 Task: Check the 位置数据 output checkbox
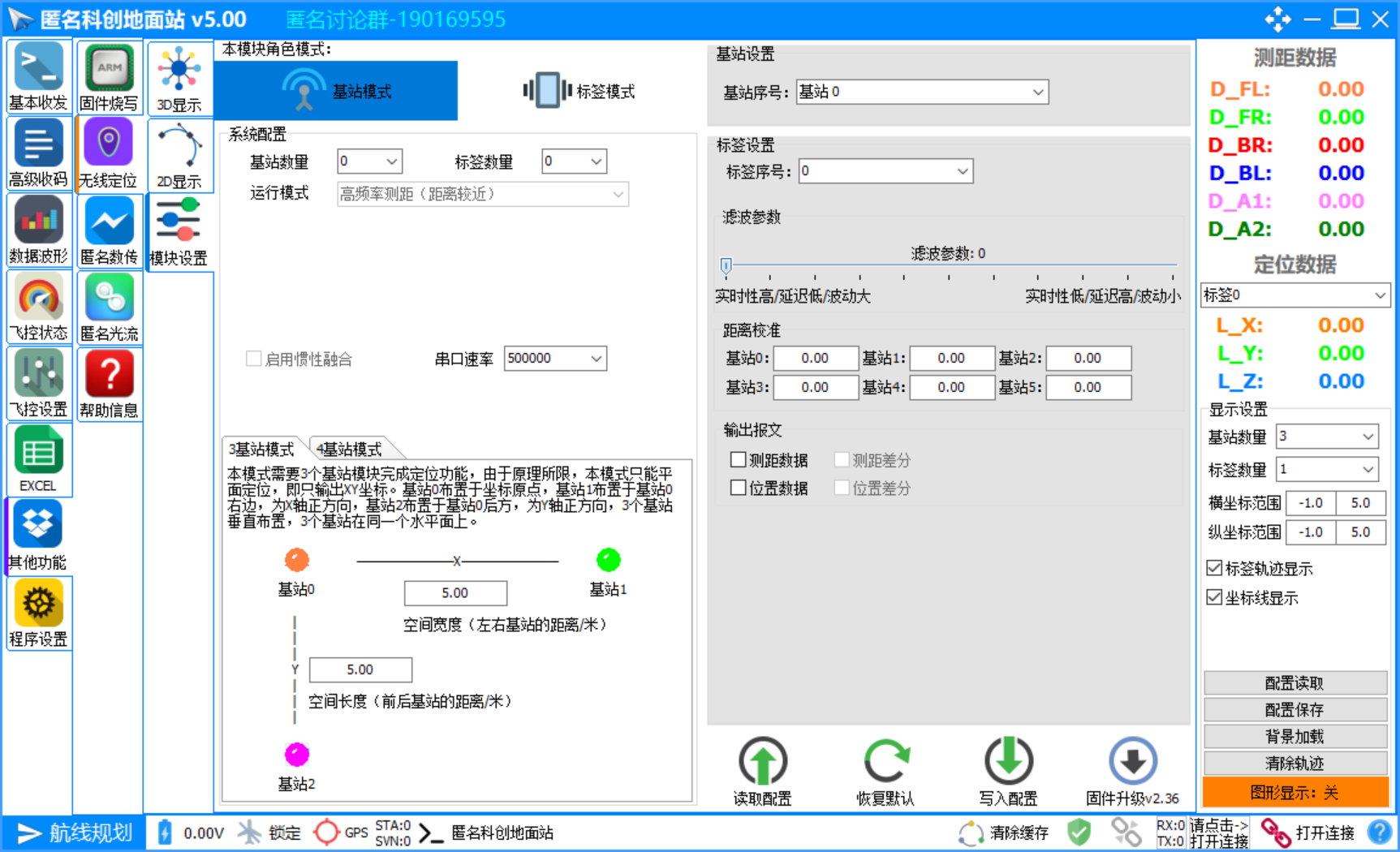pos(738,488)
